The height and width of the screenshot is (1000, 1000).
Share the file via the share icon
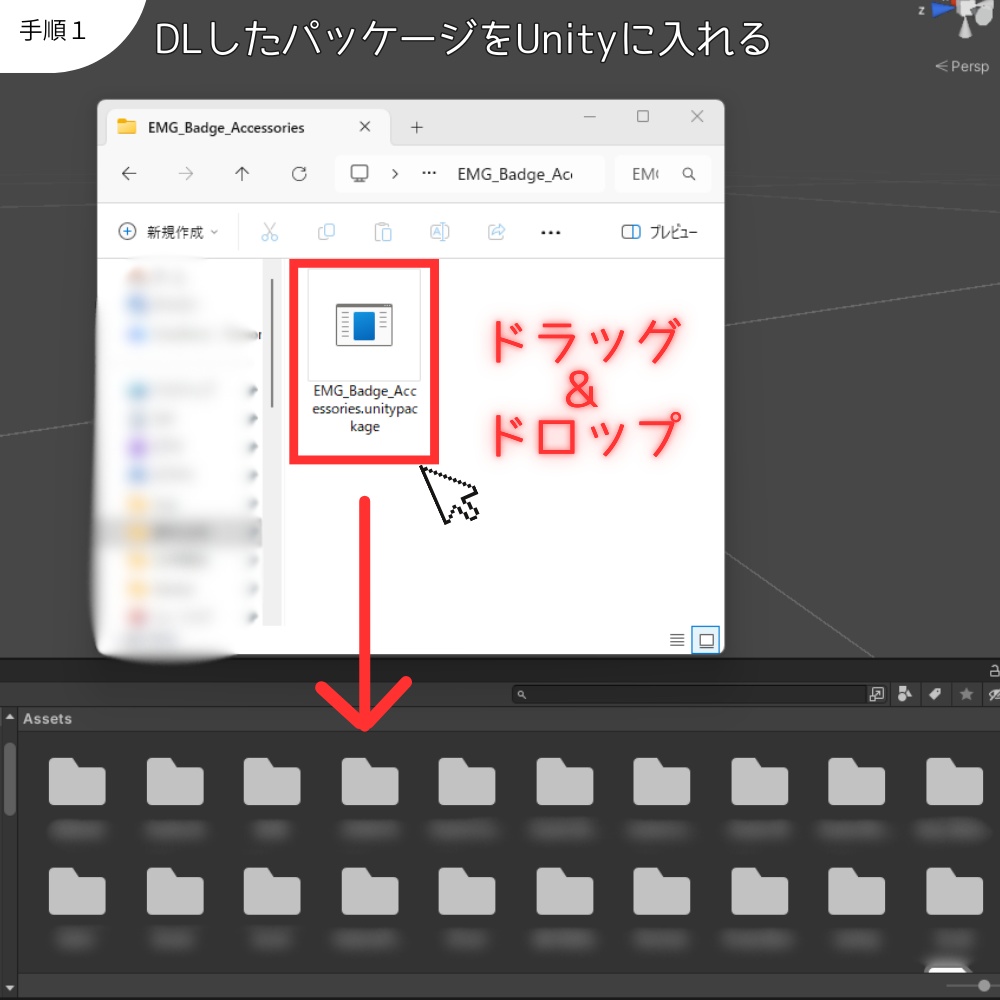pyautogui.click(x=495, y=231)
